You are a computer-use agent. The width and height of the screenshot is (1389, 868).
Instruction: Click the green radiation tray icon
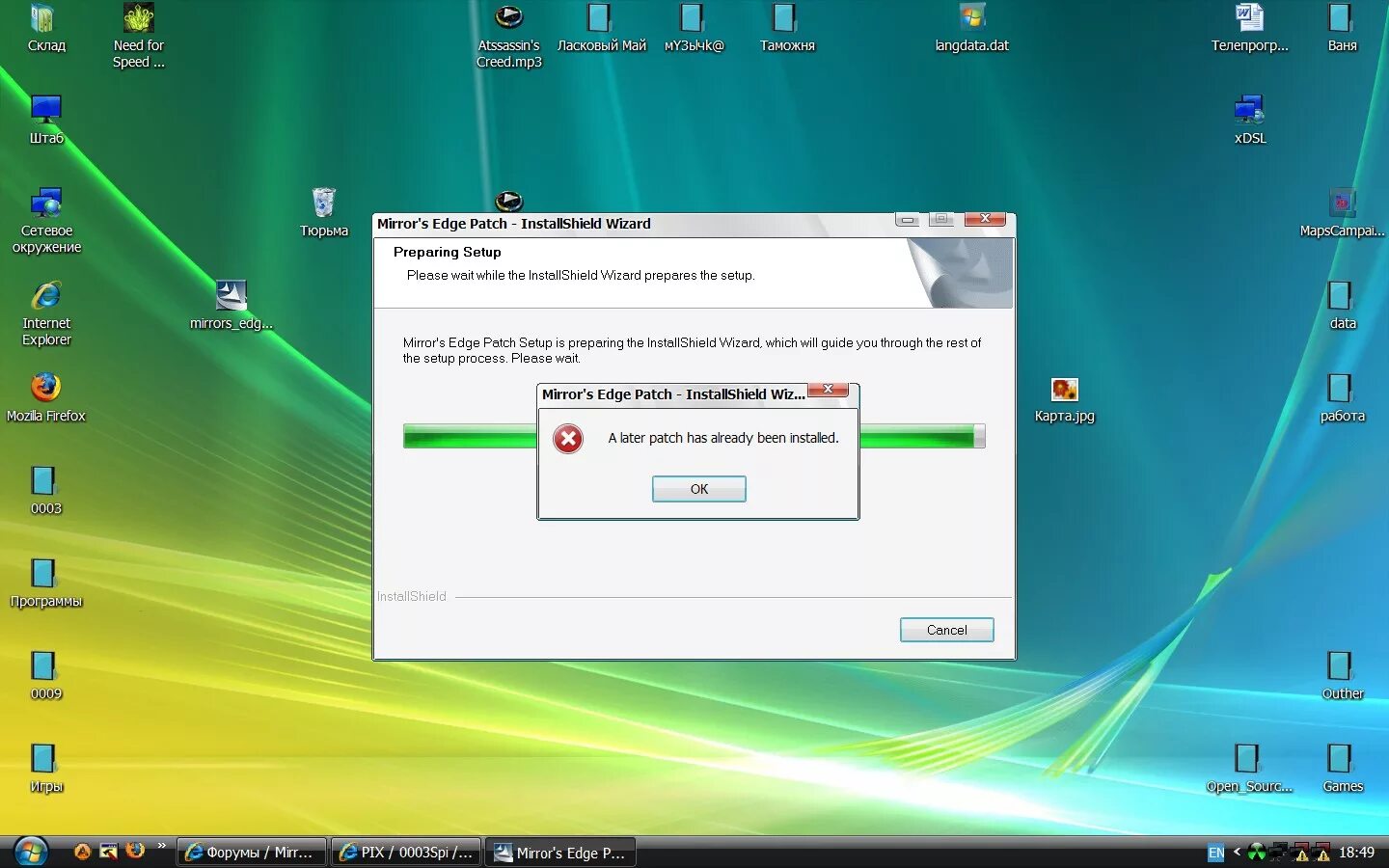pos(1257,853)
